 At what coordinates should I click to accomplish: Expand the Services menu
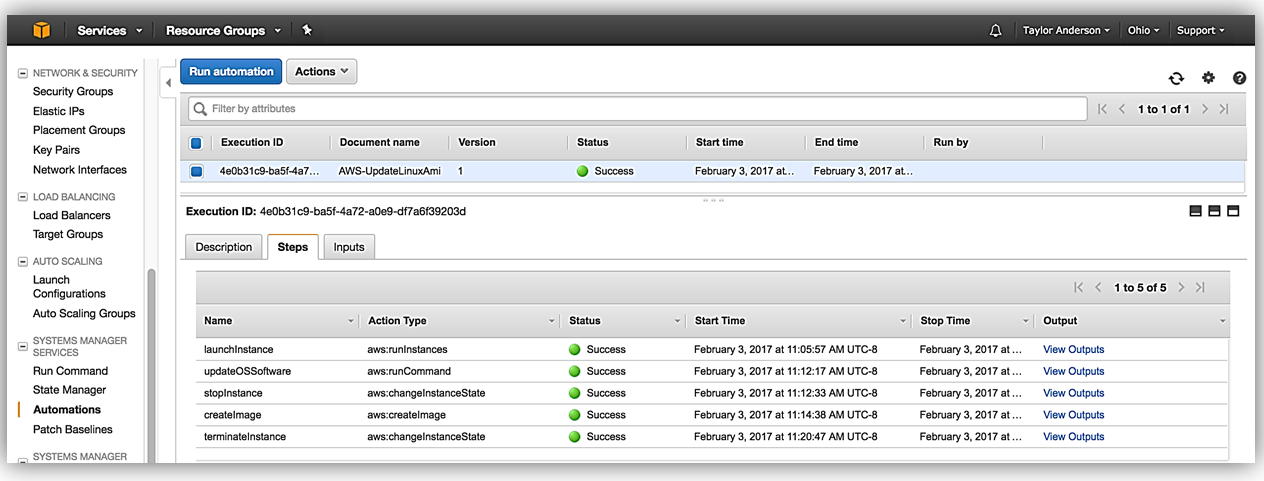click(110, 31)
